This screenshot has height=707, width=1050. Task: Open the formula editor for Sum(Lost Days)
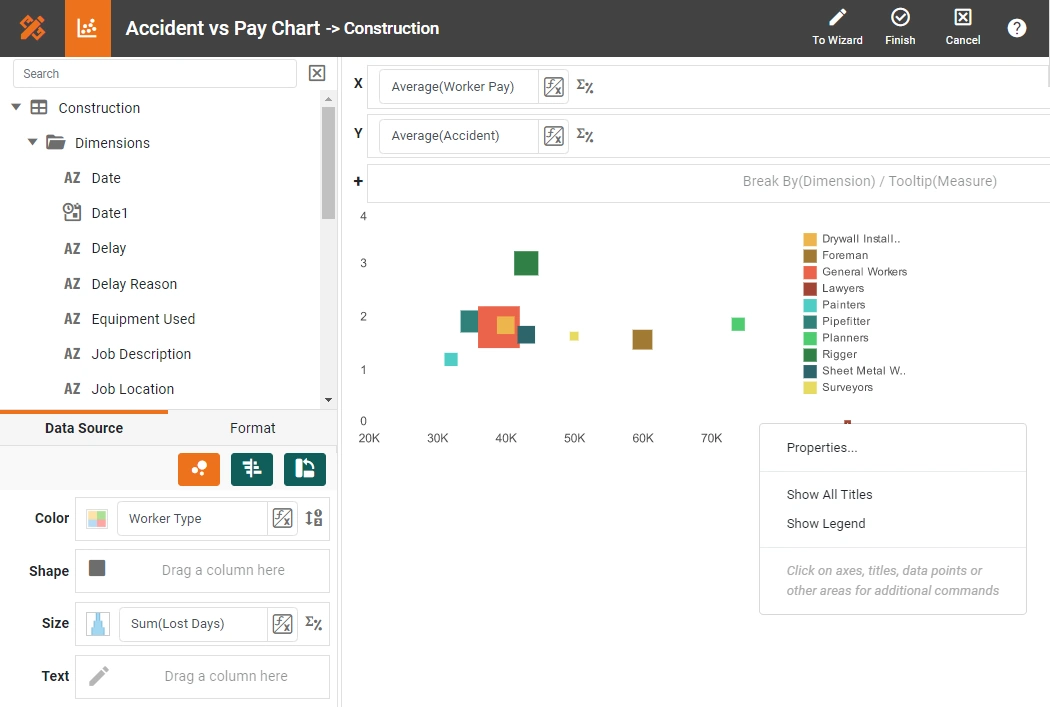[283, 623]
